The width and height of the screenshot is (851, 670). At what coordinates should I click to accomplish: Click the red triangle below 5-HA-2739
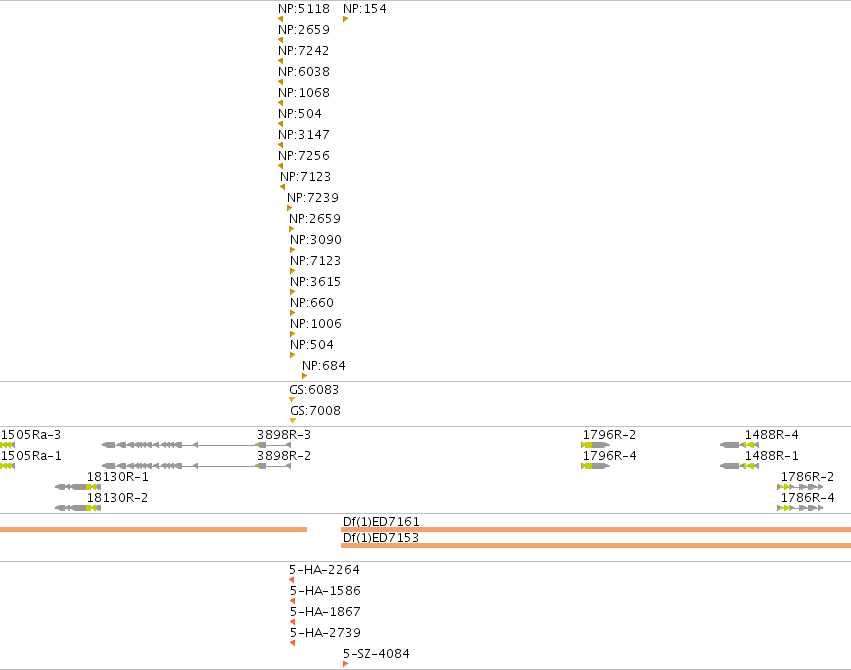tap(293, 643)
